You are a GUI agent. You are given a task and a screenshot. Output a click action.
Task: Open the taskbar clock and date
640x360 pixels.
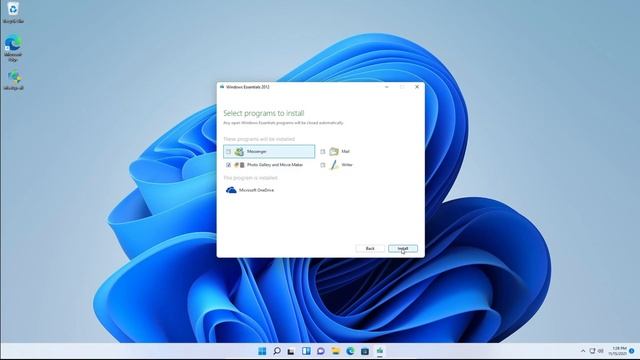(x=617, y=351)
